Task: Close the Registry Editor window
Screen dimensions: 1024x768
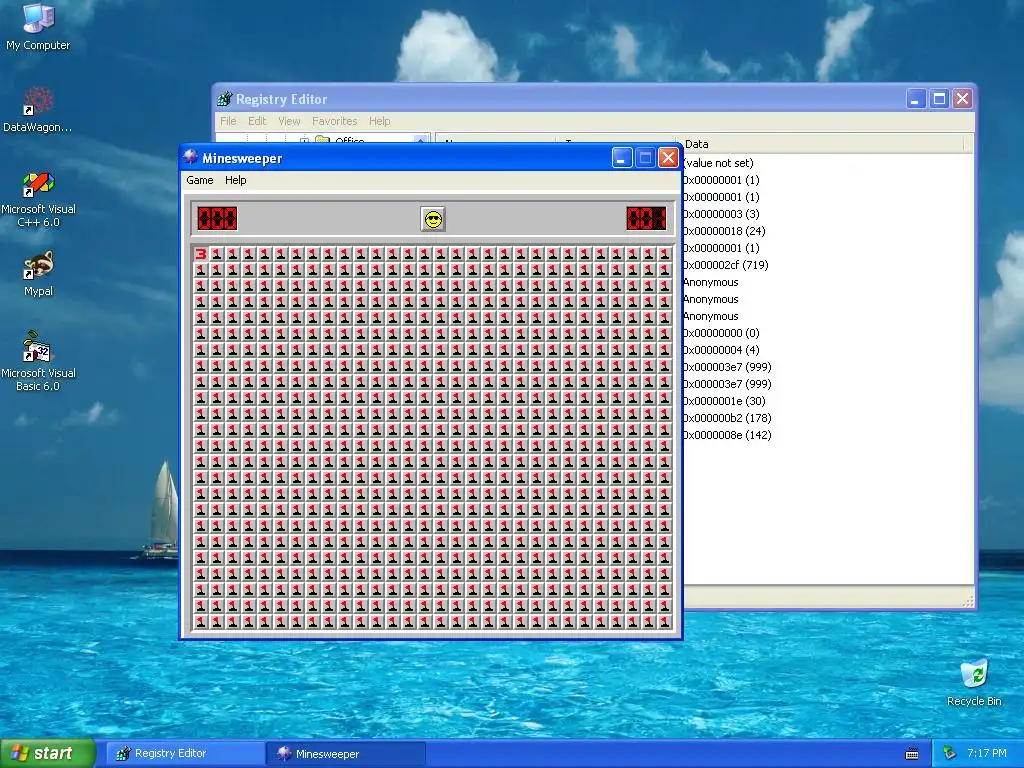Action: pyautogui.click(x=962, y=99)
